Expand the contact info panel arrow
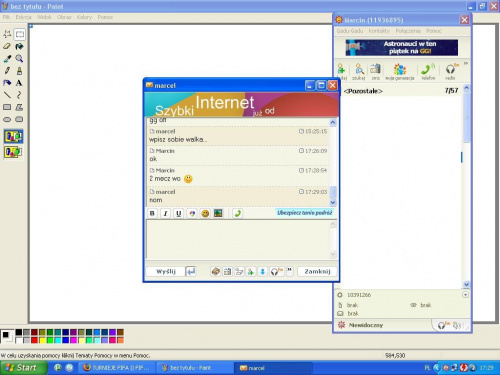Screen dimensions: 500x375 (x=465, y=295)
